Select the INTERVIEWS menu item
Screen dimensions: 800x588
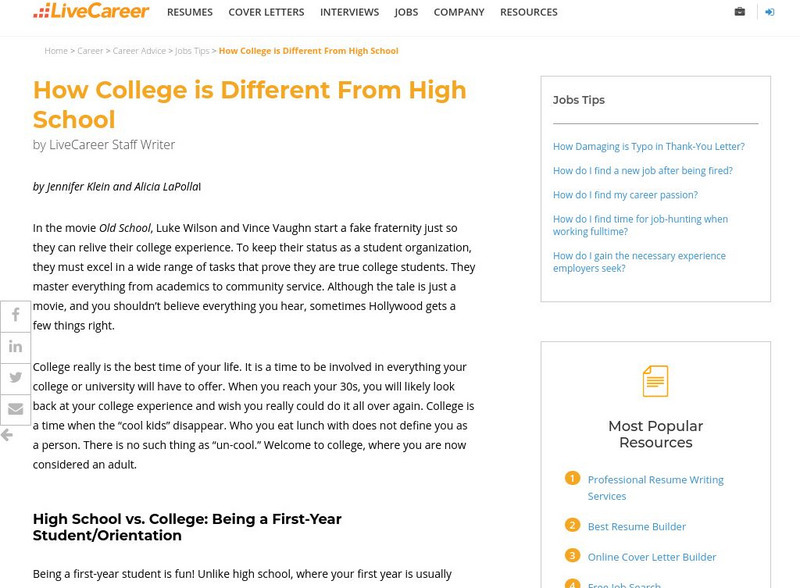pos(349,12)
